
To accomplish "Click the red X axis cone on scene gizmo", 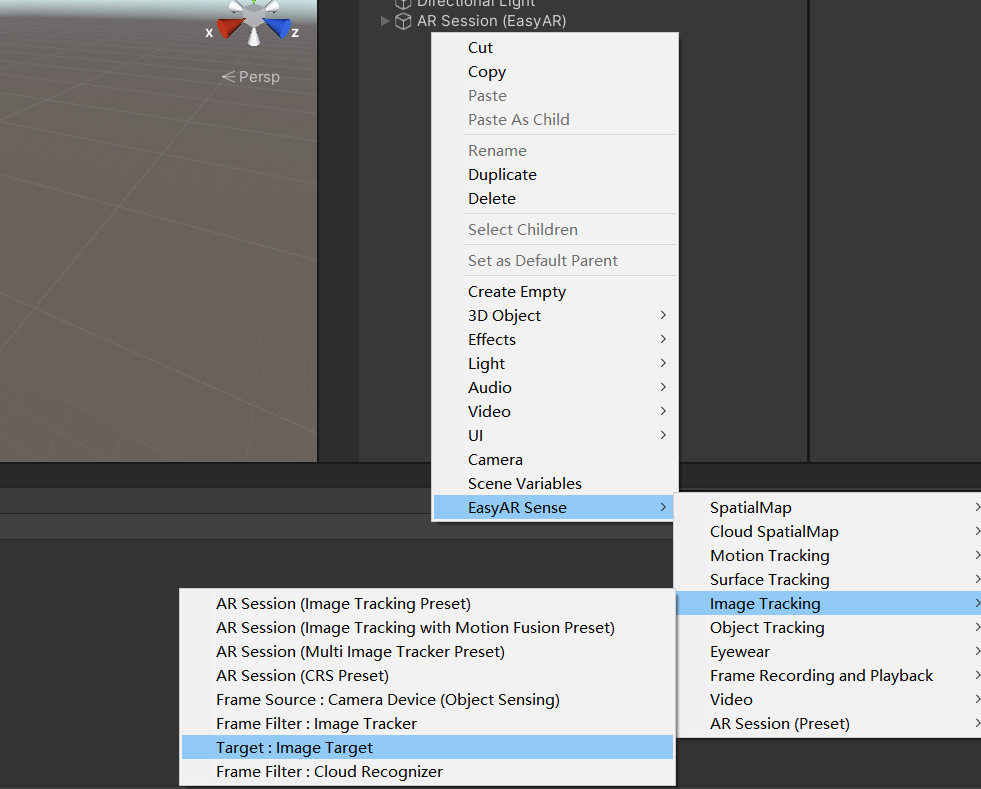I will (227, 27).
